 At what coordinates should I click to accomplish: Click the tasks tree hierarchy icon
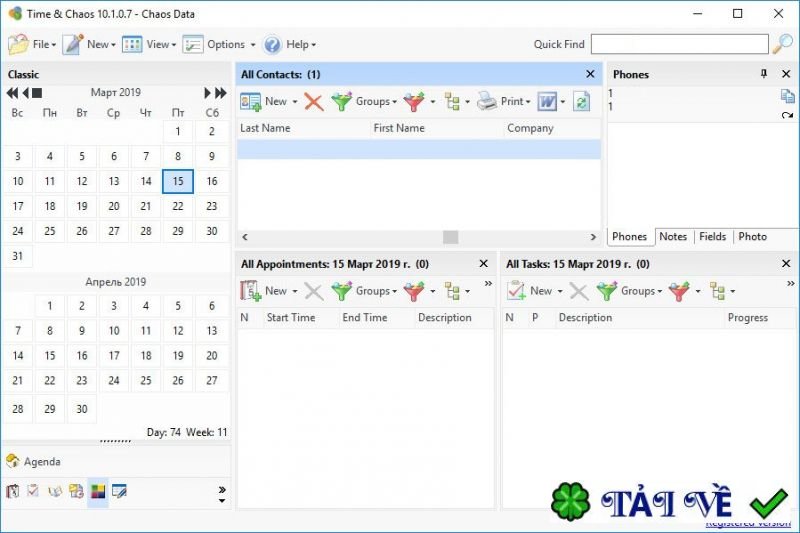[717, 291]
